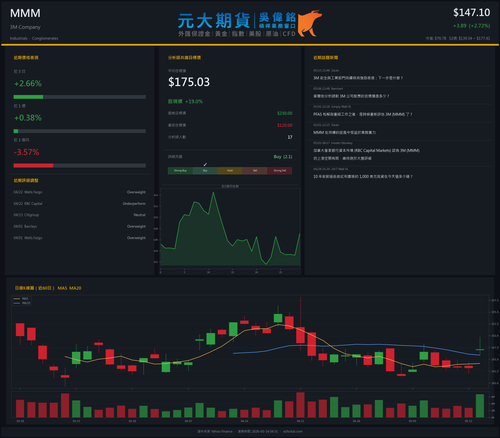Click the Neutral rating label
Image resolution: width=500 pixels, height=438 pixels.
(x=139, y=215)
